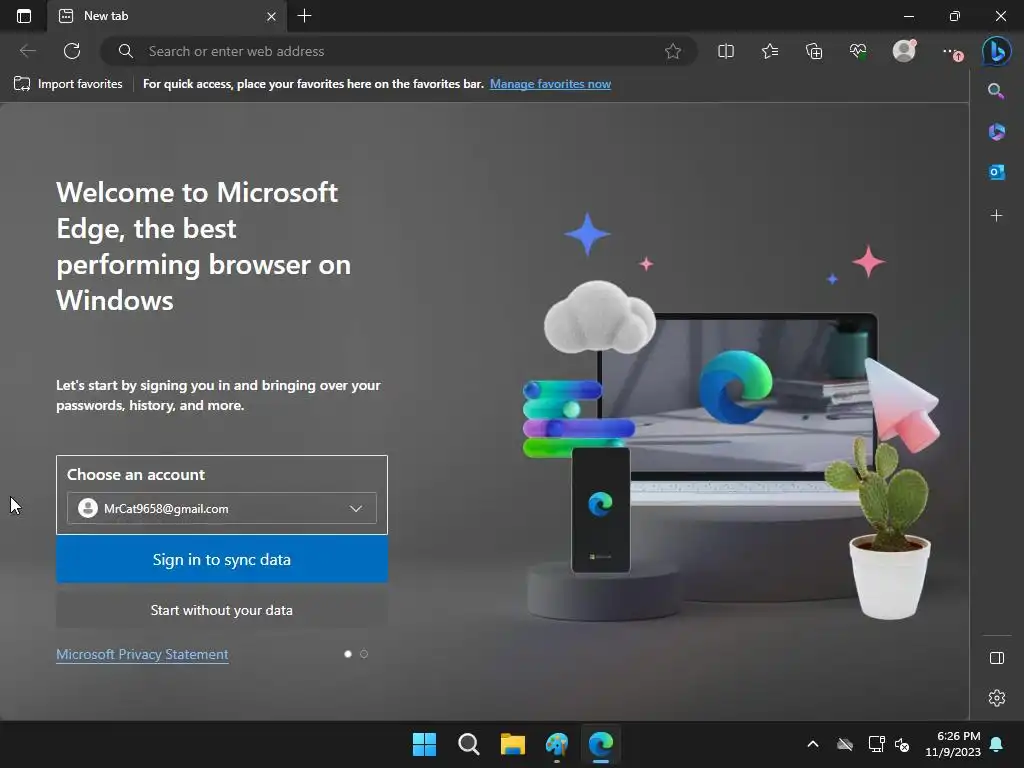The image size is (1024, 768).
Task: Open the Paint app in taskbar
Action: [x=556, y=744]
